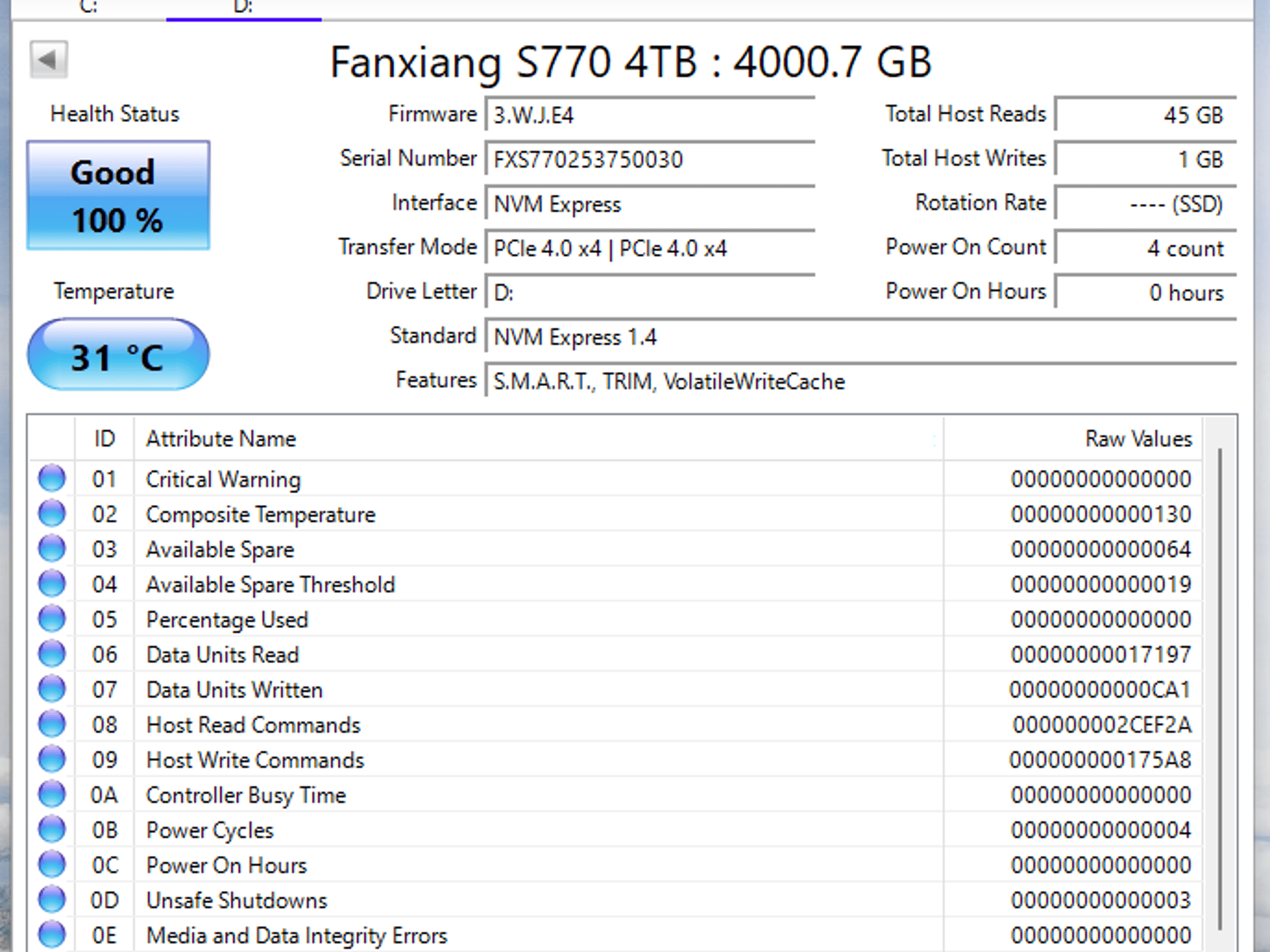Select the Data Units Read attribute name
This screenshot has width=1270, height=952.
(x=223, y=655)
